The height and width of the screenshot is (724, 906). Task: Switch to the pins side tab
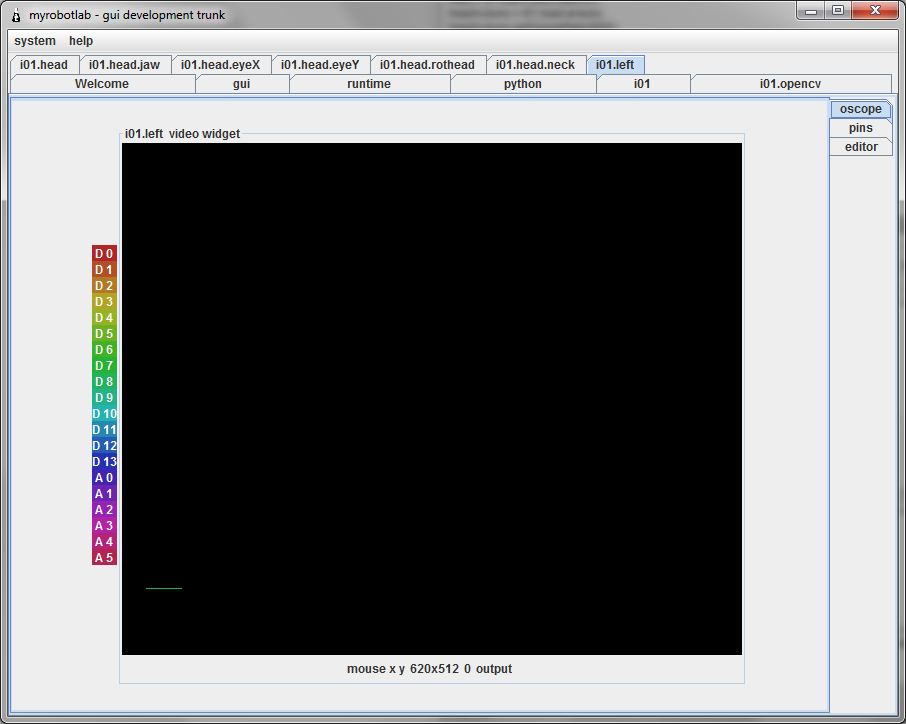click(861, 128)
